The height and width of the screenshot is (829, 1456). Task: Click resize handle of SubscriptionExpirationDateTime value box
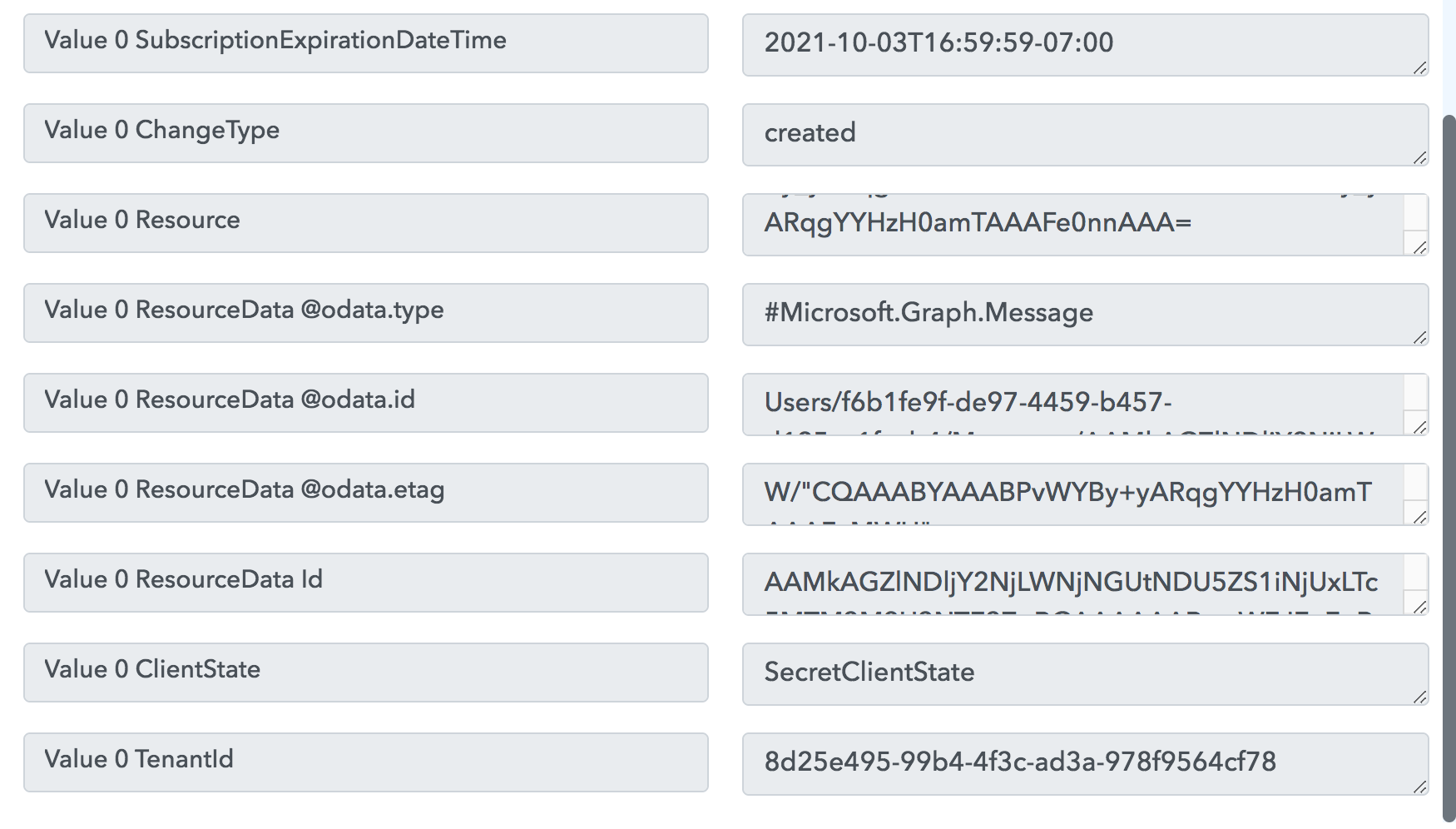click(x=1419, y=68)
